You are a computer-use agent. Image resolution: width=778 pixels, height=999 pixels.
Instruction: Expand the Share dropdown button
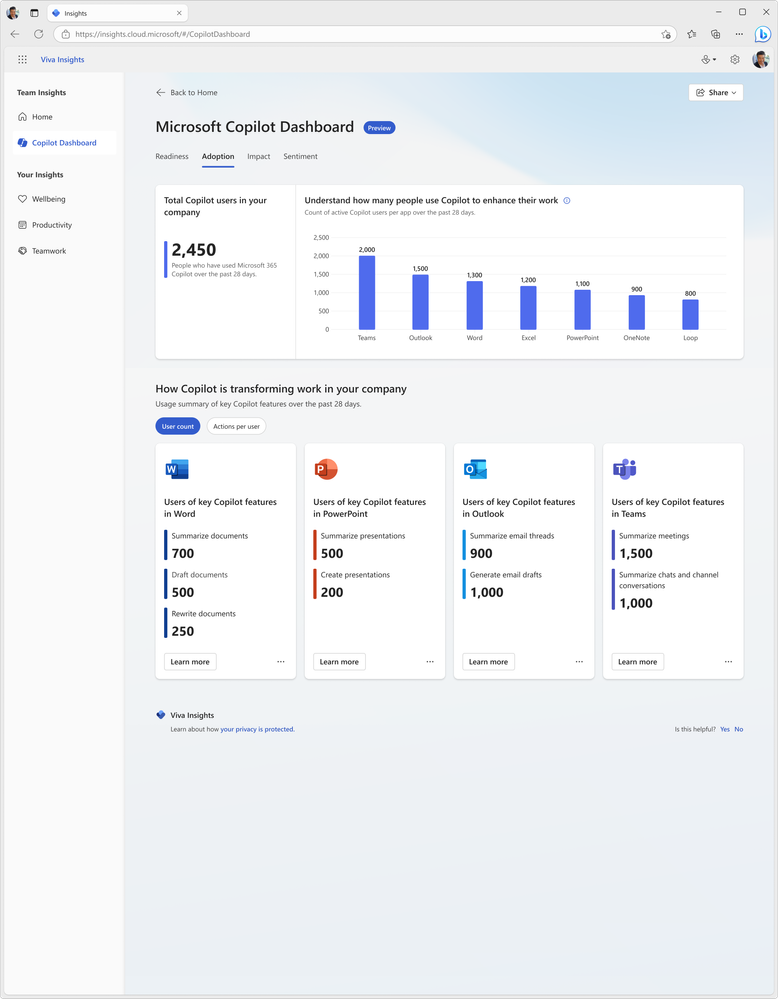pos(716,92)
